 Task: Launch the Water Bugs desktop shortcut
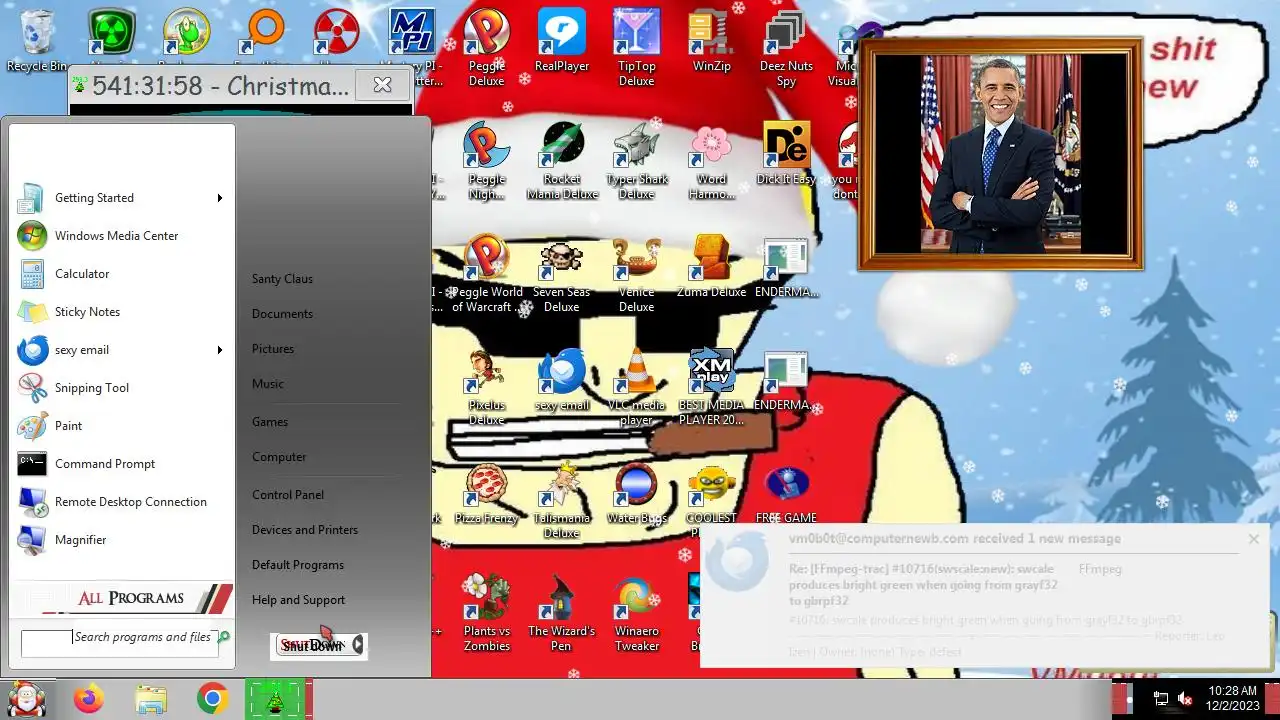(637, 494)
